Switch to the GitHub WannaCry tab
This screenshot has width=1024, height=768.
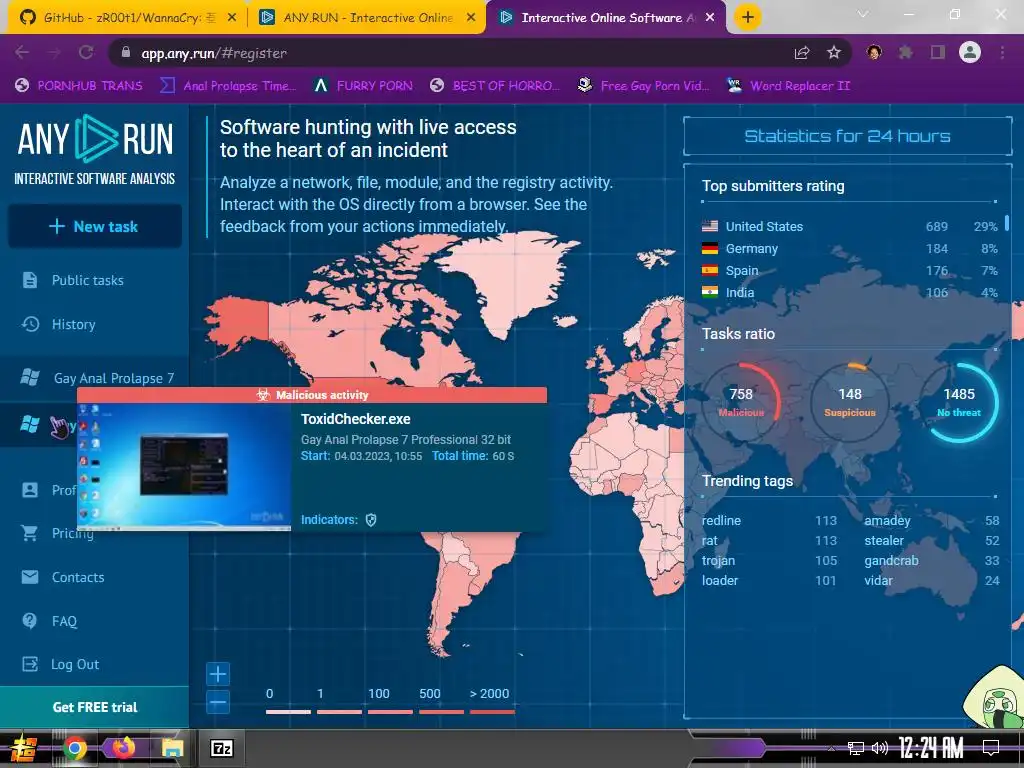pyautogui.click(x=121, y=18)
